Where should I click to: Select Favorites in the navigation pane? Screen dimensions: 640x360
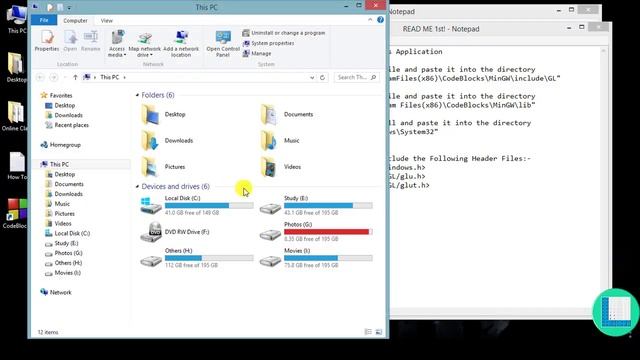coord(61,96)
